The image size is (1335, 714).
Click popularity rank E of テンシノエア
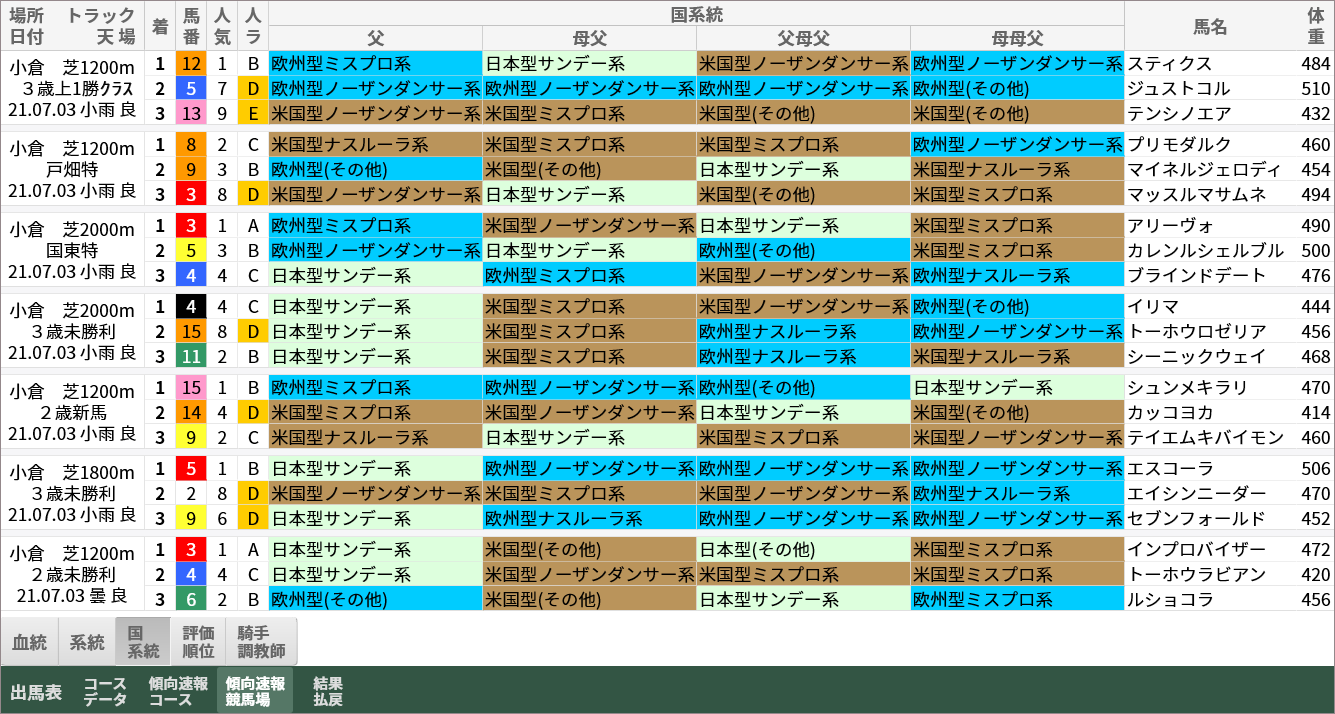tap(253, 113)
